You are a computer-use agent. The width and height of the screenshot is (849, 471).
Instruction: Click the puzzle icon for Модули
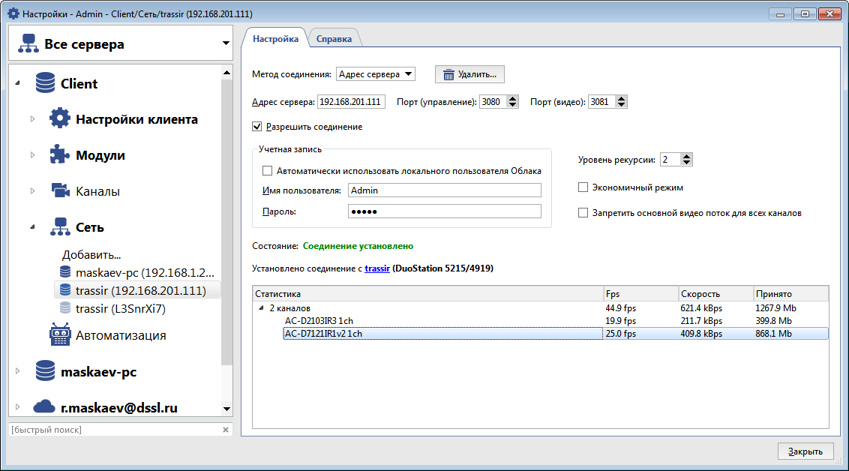coord(60,155)
